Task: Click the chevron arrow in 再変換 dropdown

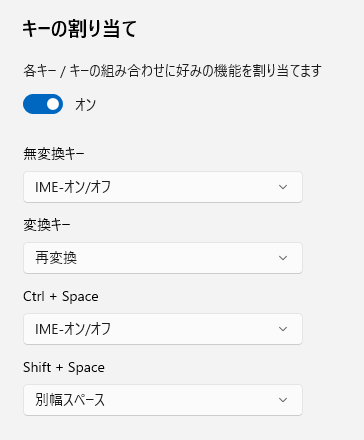Action: pos(283,258)
